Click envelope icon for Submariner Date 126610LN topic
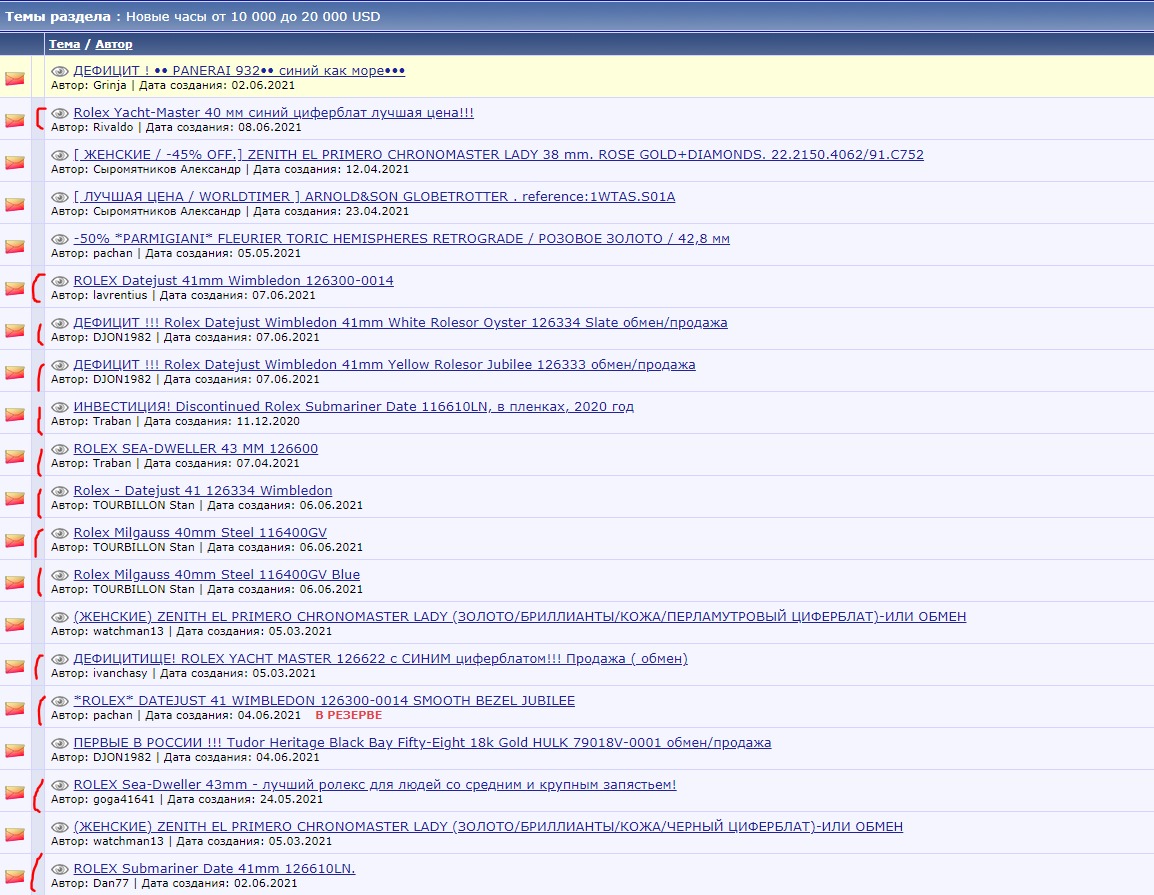The height and width of the screenshot is (895, 1154). 15,875
